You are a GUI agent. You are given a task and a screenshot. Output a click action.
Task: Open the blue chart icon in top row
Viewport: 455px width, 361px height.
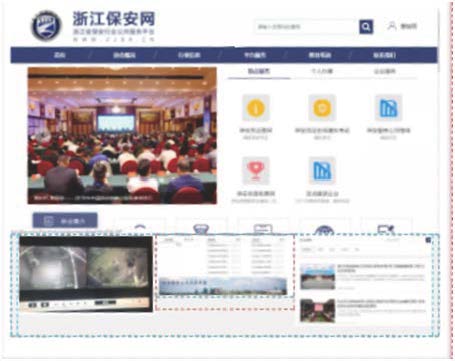pos(388,108)
